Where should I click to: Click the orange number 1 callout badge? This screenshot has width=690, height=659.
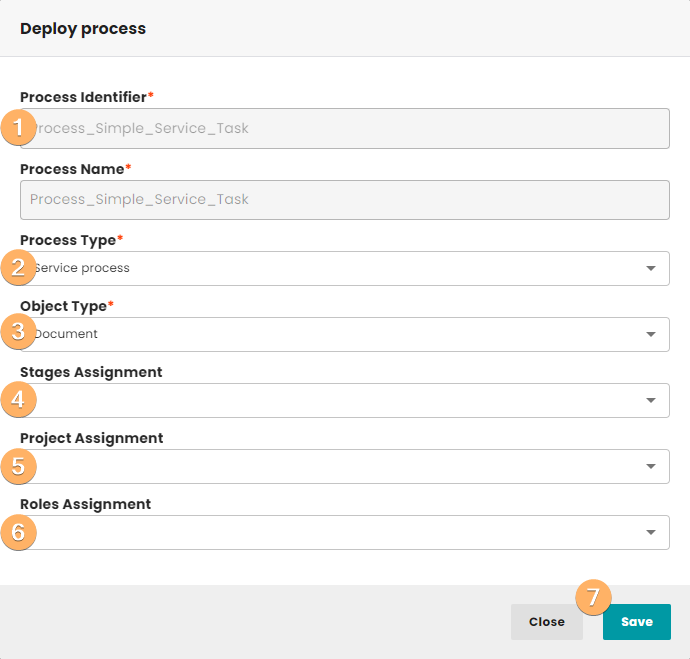[18, 127]
